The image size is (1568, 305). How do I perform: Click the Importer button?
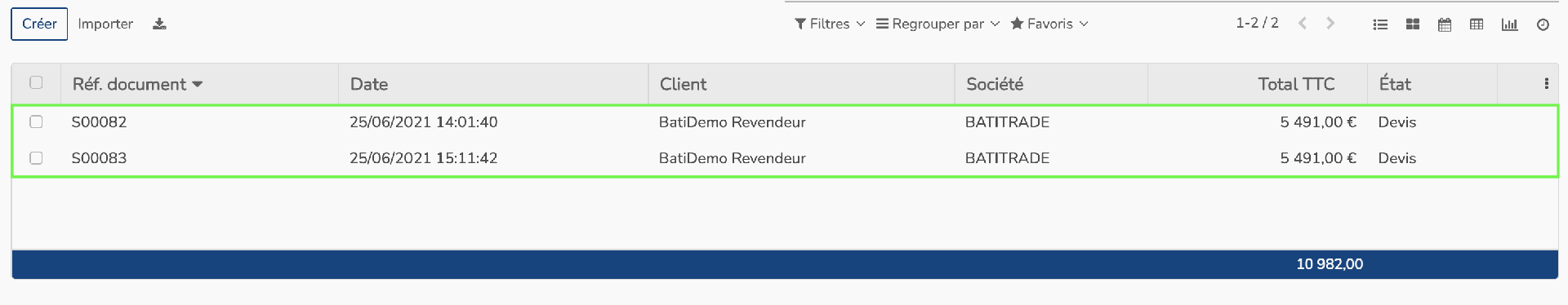pos(105,24)
